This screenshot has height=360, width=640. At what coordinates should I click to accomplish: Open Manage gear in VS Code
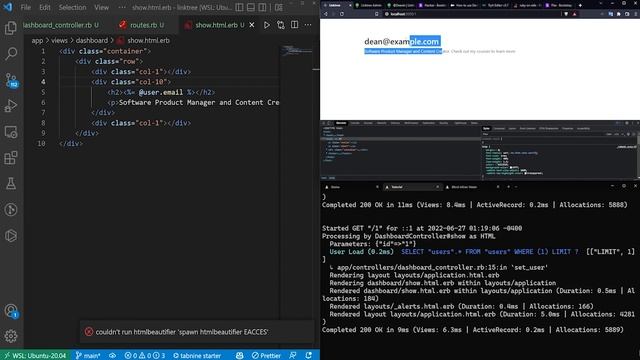coord(11,336)
